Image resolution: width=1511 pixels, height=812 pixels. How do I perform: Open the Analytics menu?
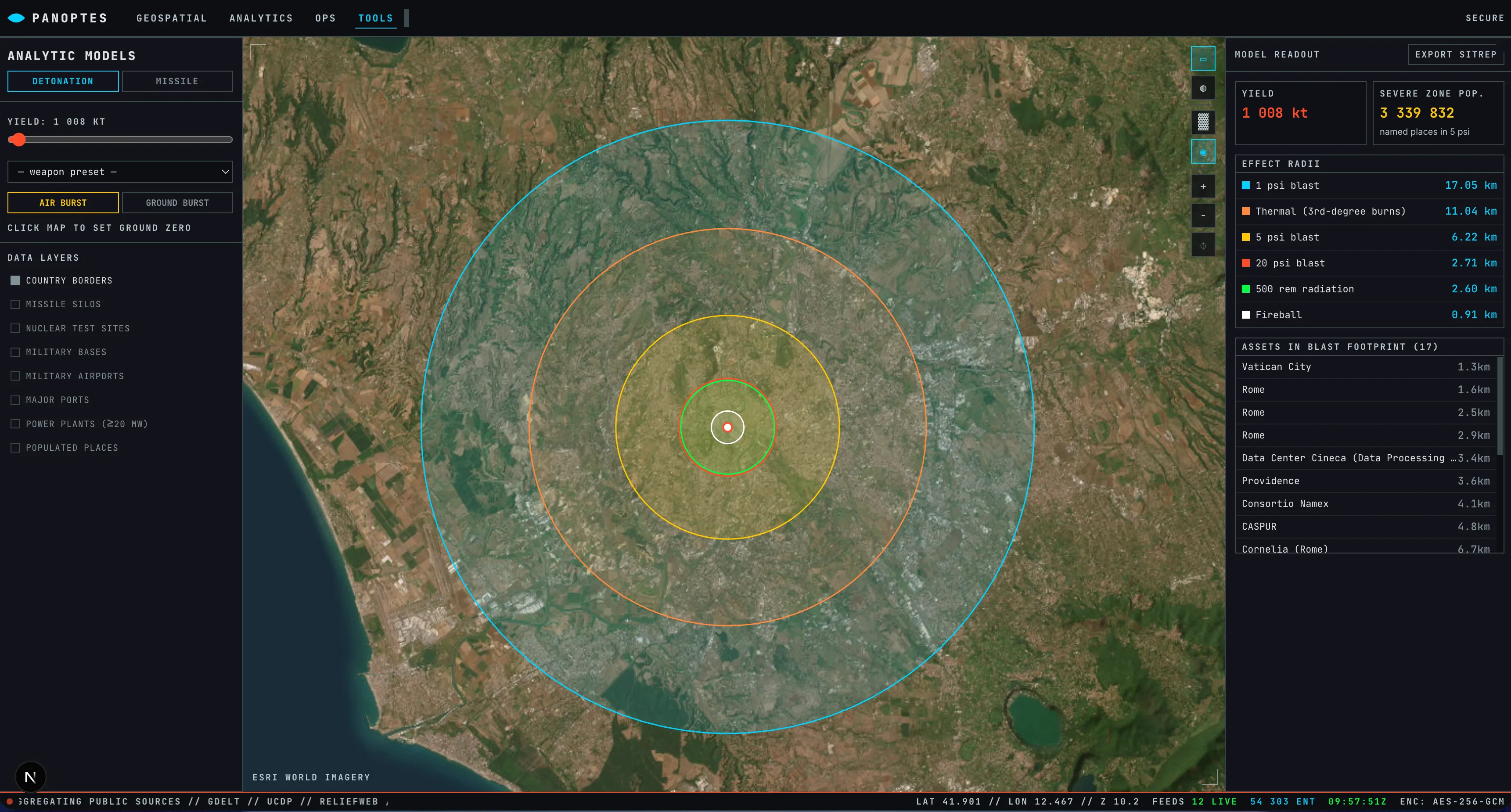[x=261, y=18]
